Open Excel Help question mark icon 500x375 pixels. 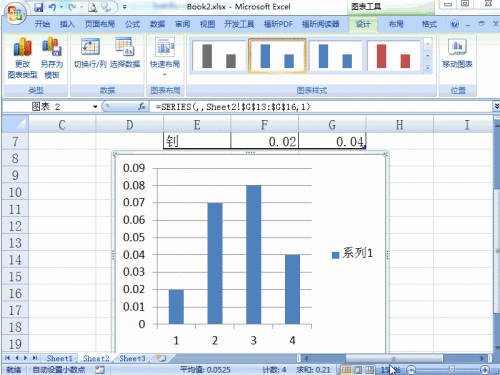click(x=454, y=24)
